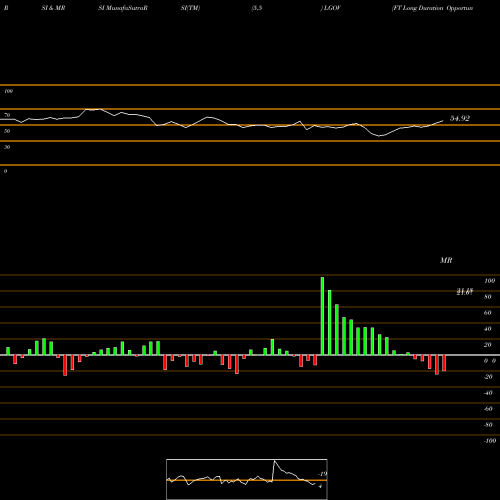500x500 pixels.
Task: Click the 50 label on RSI axis
Action: tap(7, 131)
